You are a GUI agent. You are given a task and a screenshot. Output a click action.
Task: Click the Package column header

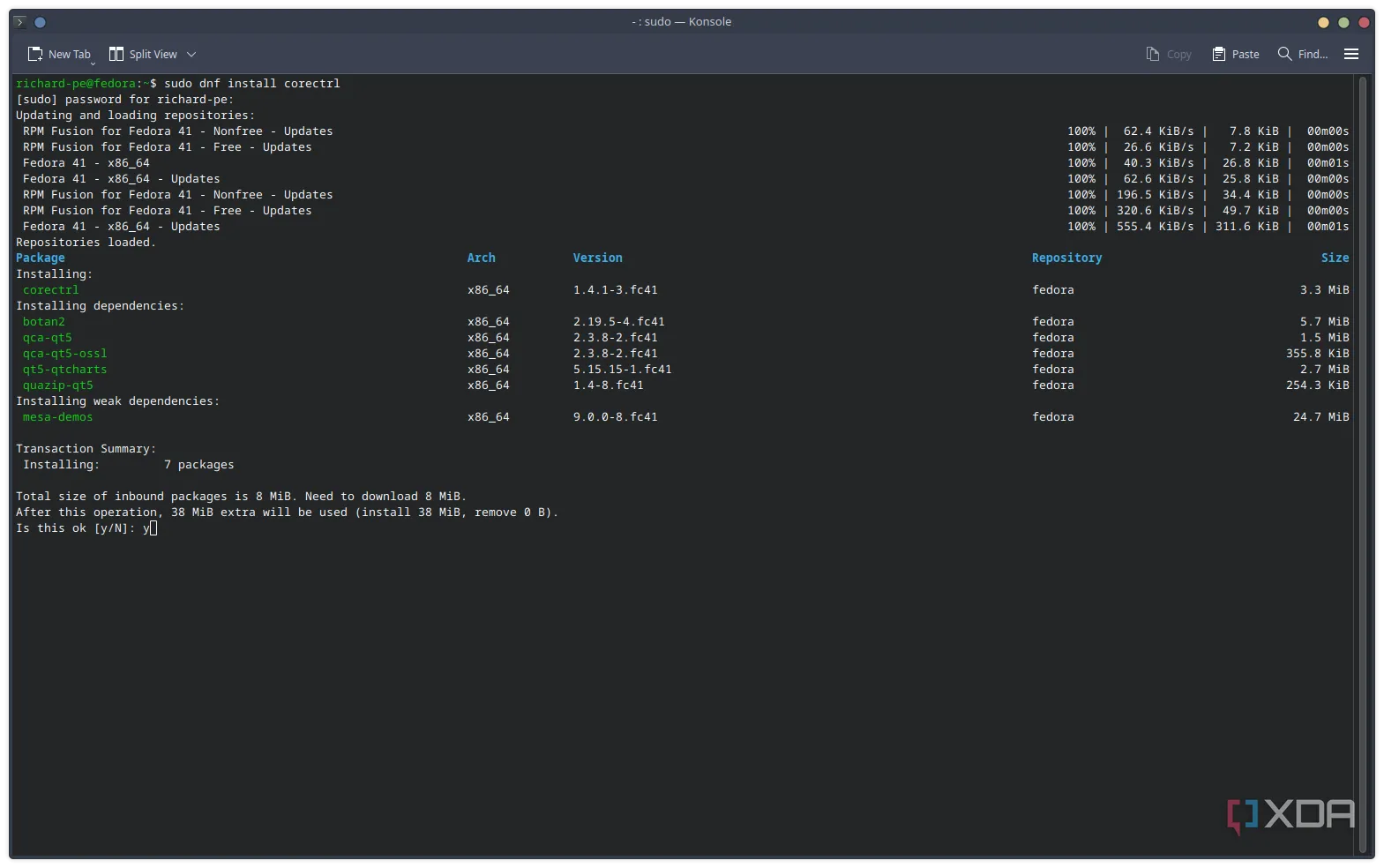coord(41,258)
